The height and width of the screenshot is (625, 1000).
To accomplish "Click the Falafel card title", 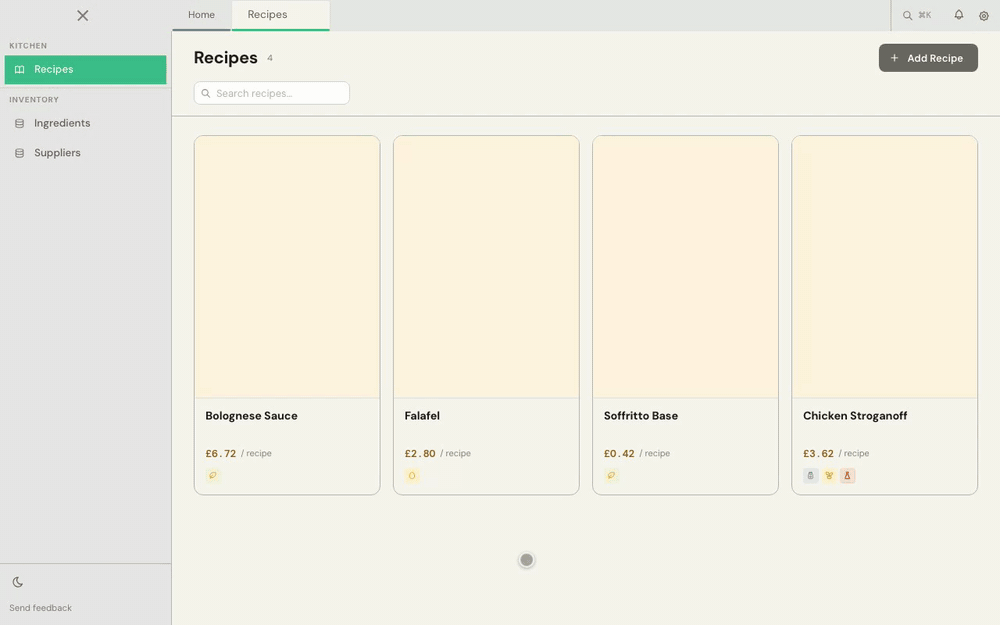I will (x=422, y=416).
